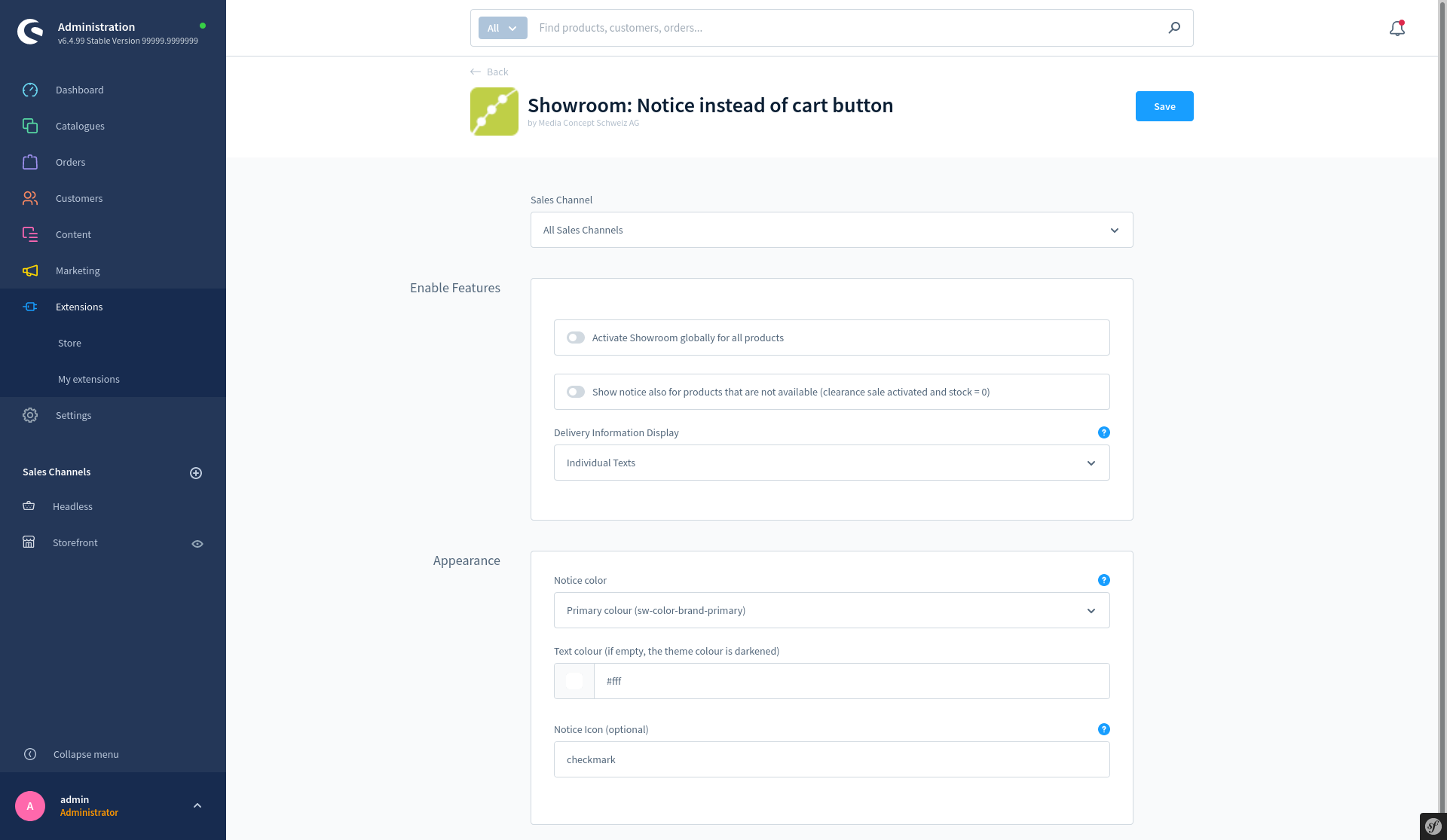
Task: Add a new sales channel with plus icon
Action: click(196, 473)
